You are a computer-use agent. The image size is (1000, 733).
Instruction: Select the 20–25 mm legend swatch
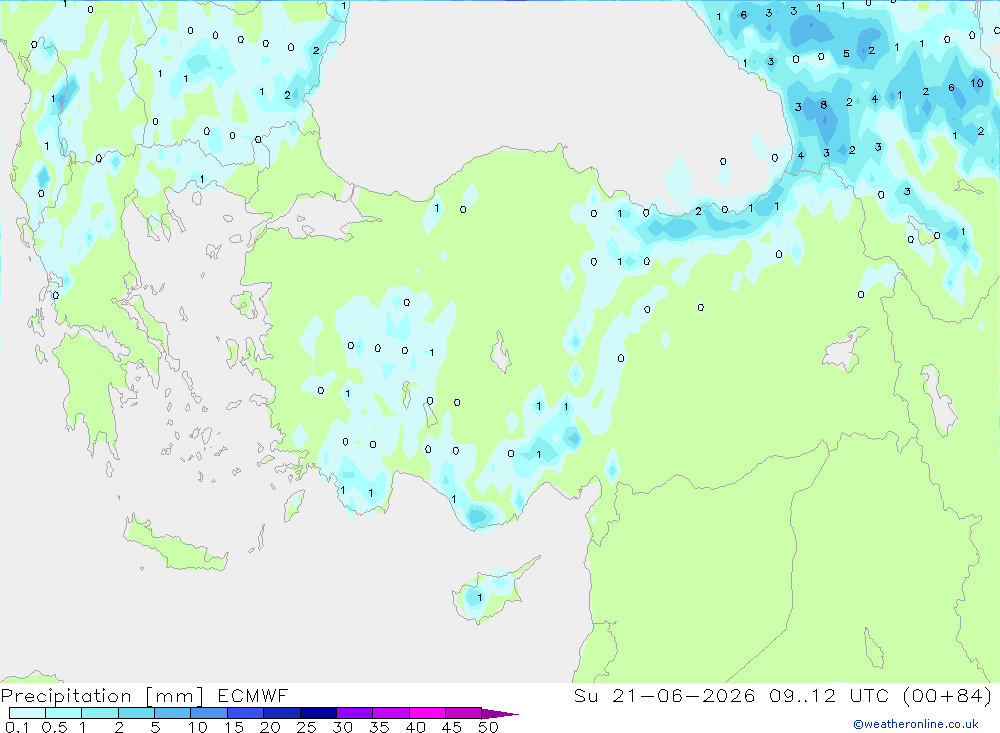[x=281, y=713]
